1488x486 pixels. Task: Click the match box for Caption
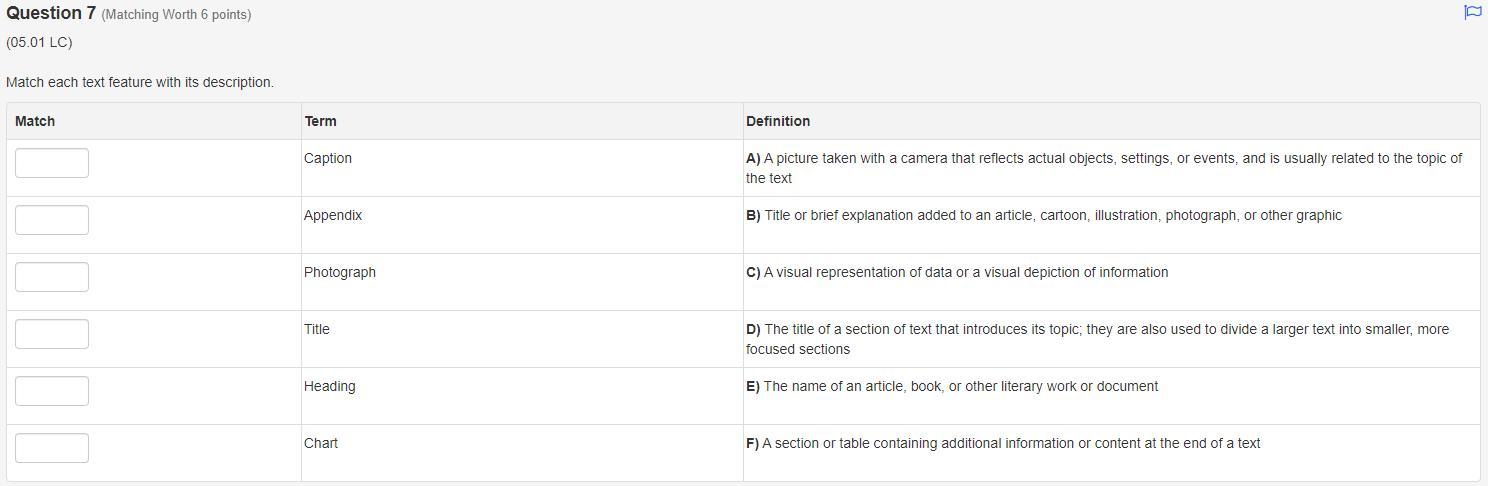click(x=52, y=163)
